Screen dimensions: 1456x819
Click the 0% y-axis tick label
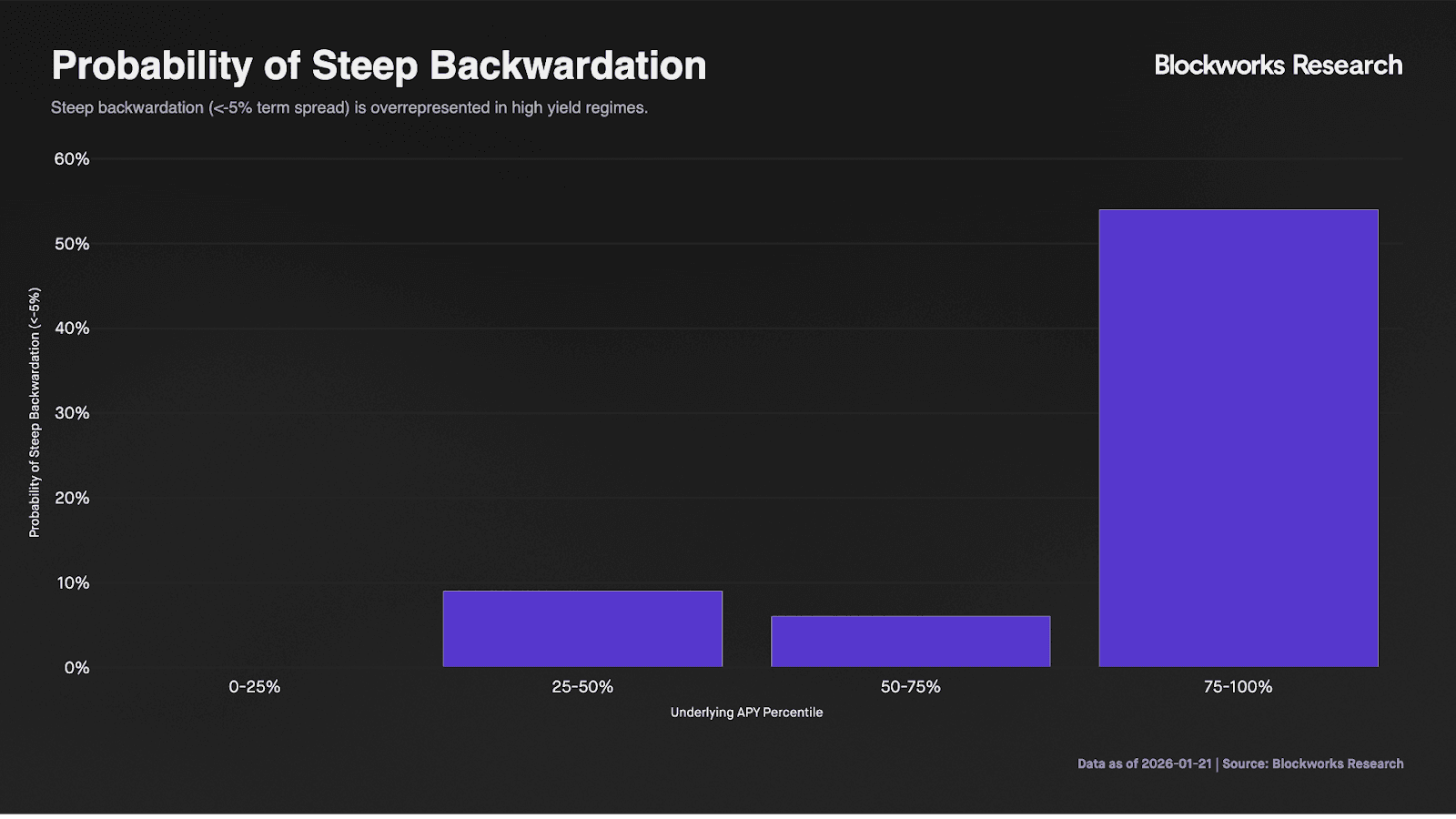pyautogui.click(x=76, y=668)
